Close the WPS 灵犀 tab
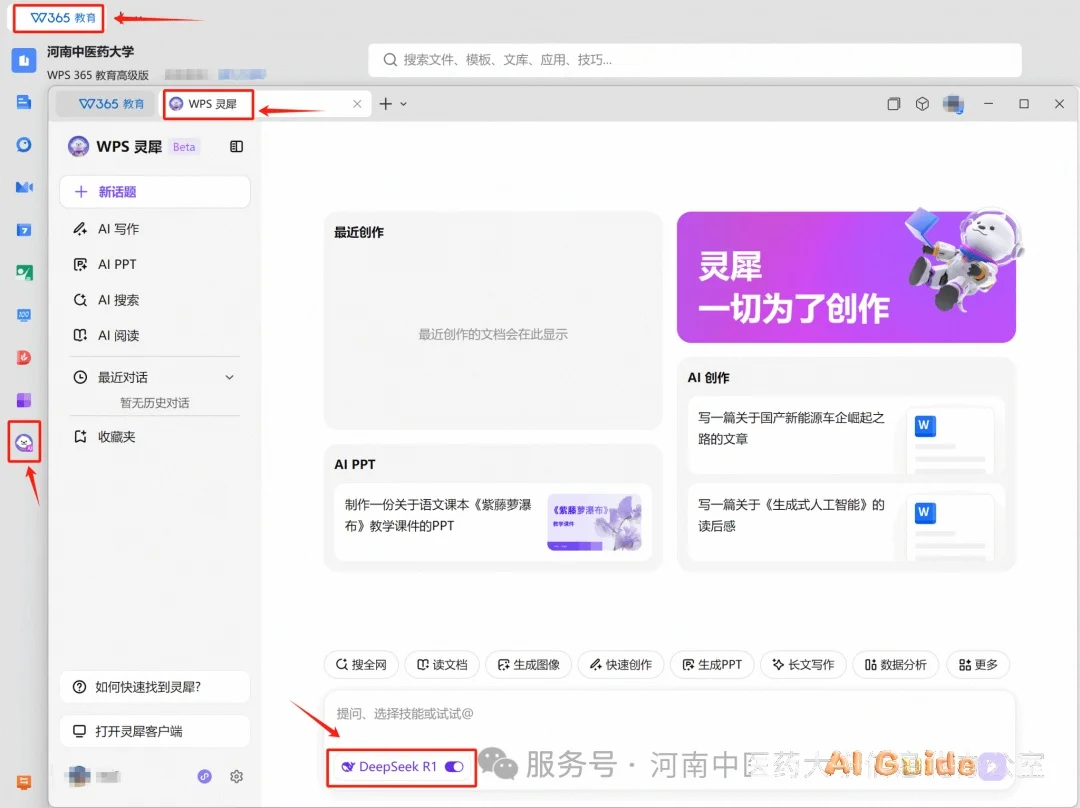 [x=357, y=104]
